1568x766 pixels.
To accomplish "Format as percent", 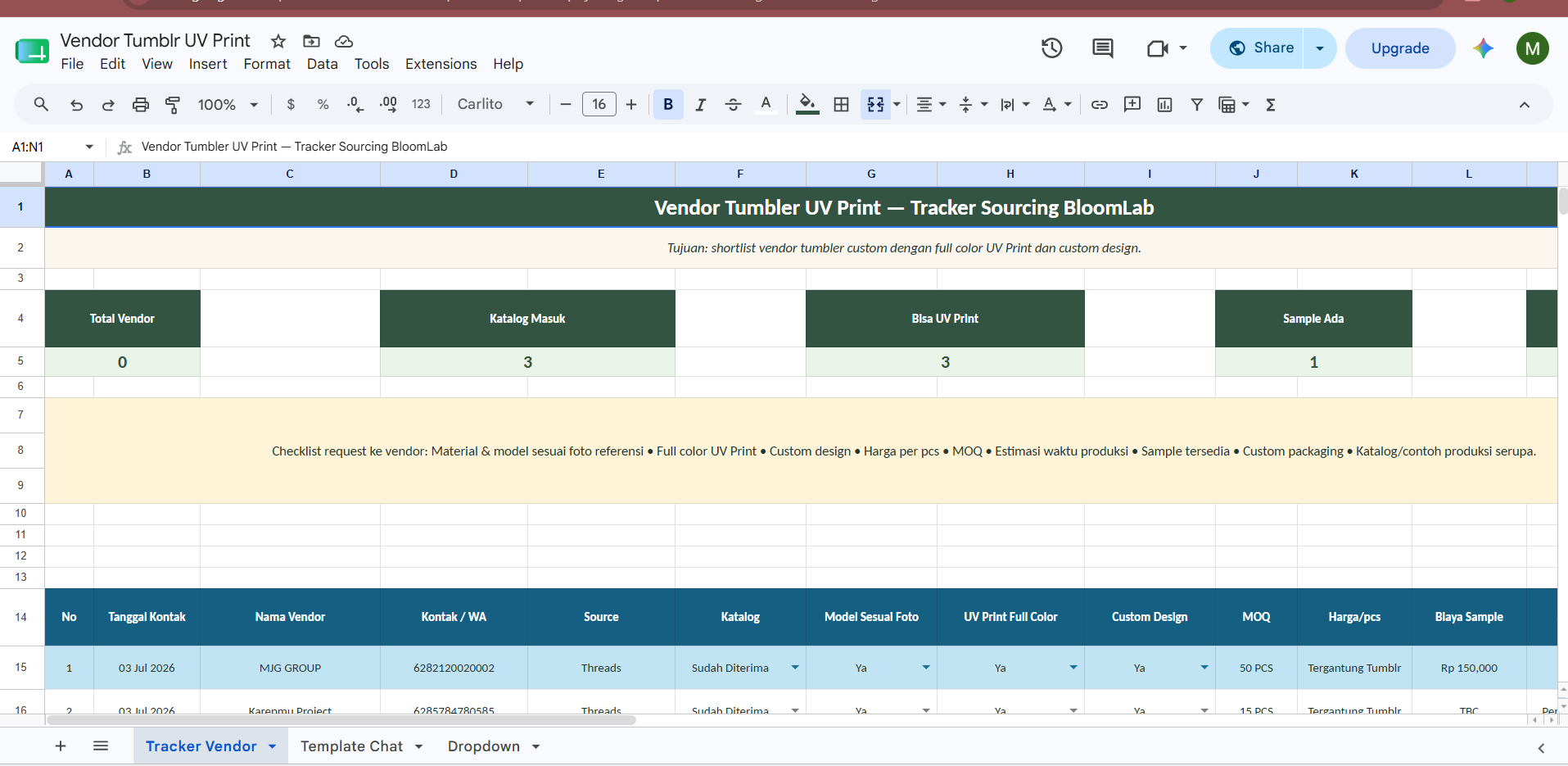I will (x=323, y=105).
